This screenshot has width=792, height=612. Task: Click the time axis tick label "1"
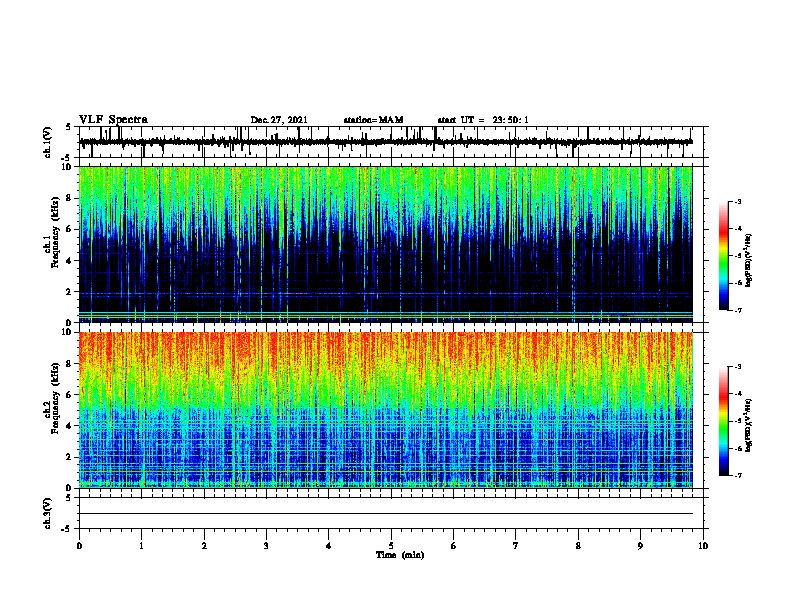[x=141, y=546]
